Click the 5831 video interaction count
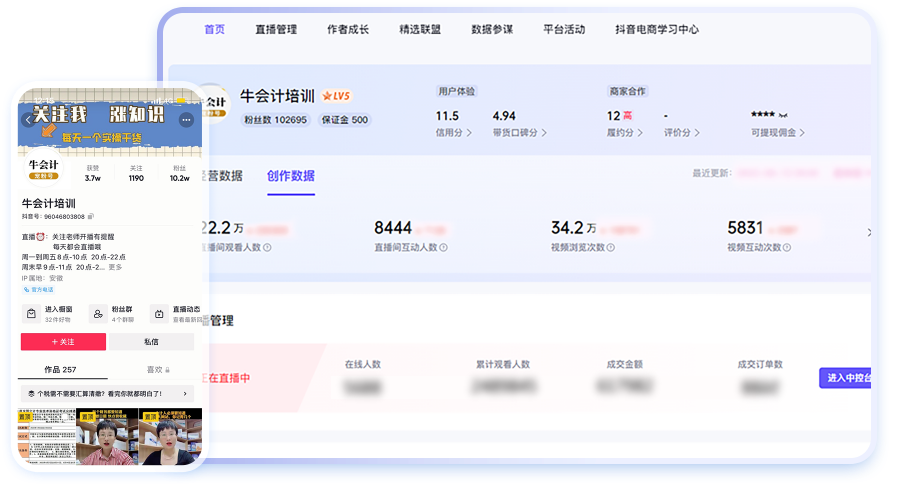 coord(745,228)
